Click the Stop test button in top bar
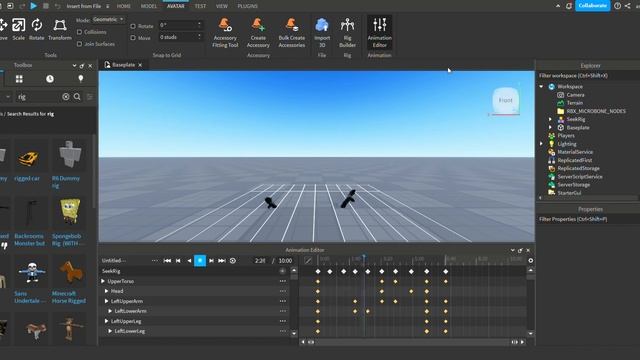Screen dimensions: 640x360 [46, 6]
